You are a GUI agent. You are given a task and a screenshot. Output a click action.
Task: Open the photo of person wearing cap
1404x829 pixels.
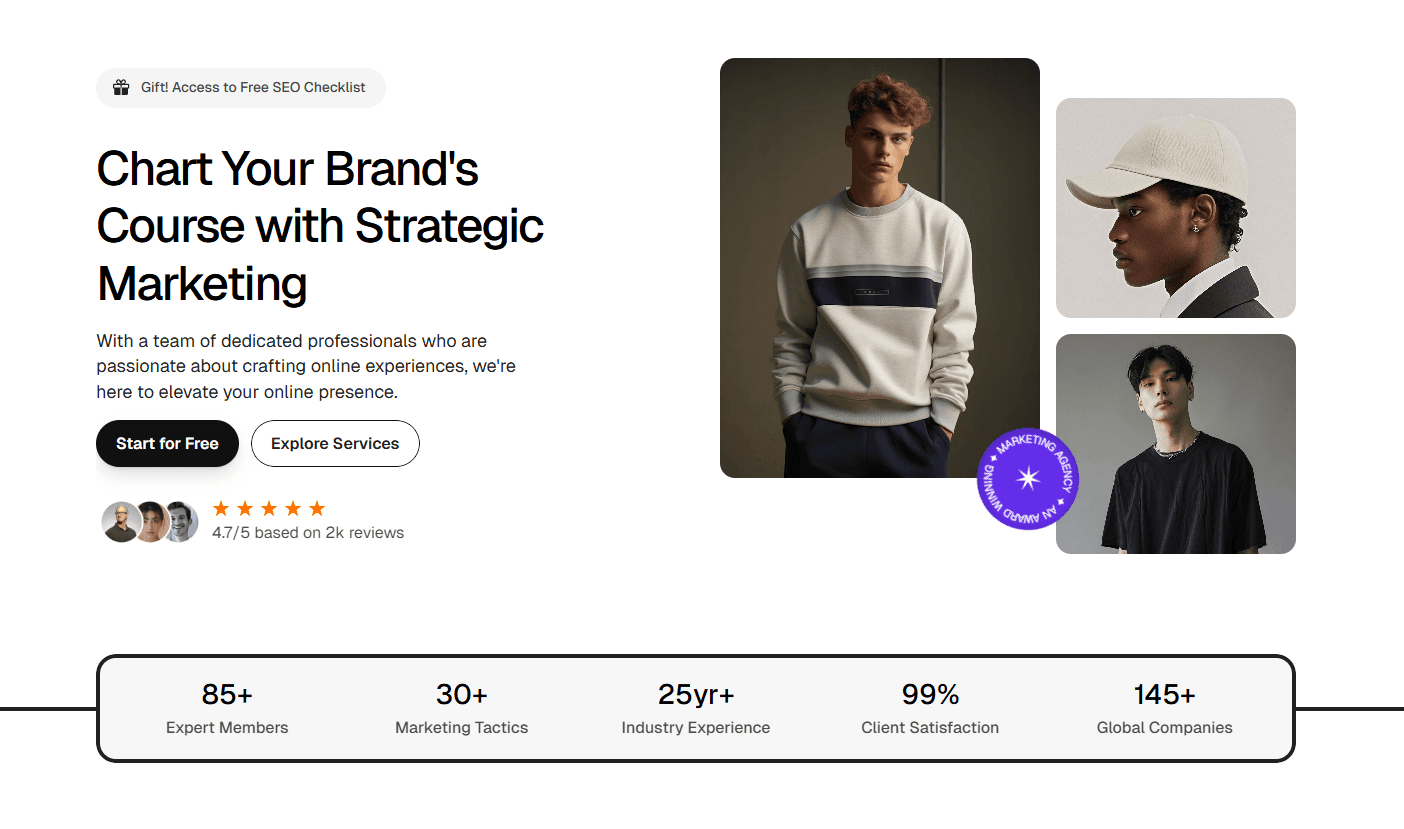point(1176,208)
